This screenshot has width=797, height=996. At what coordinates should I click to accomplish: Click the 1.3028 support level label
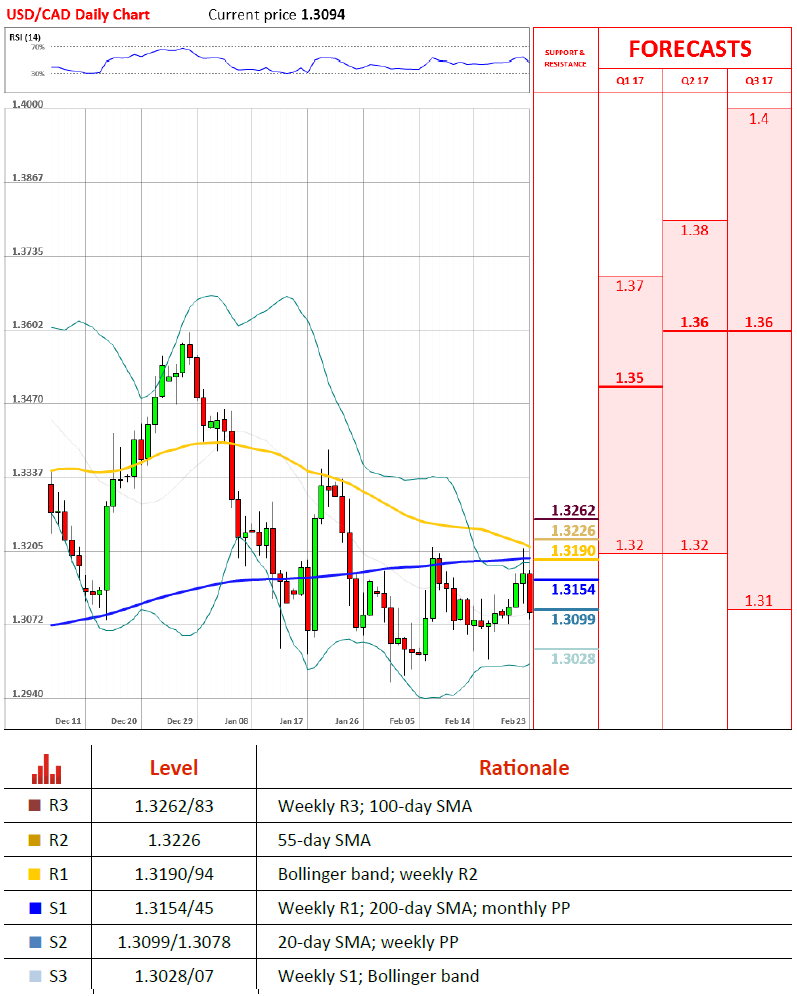point(573,659)
